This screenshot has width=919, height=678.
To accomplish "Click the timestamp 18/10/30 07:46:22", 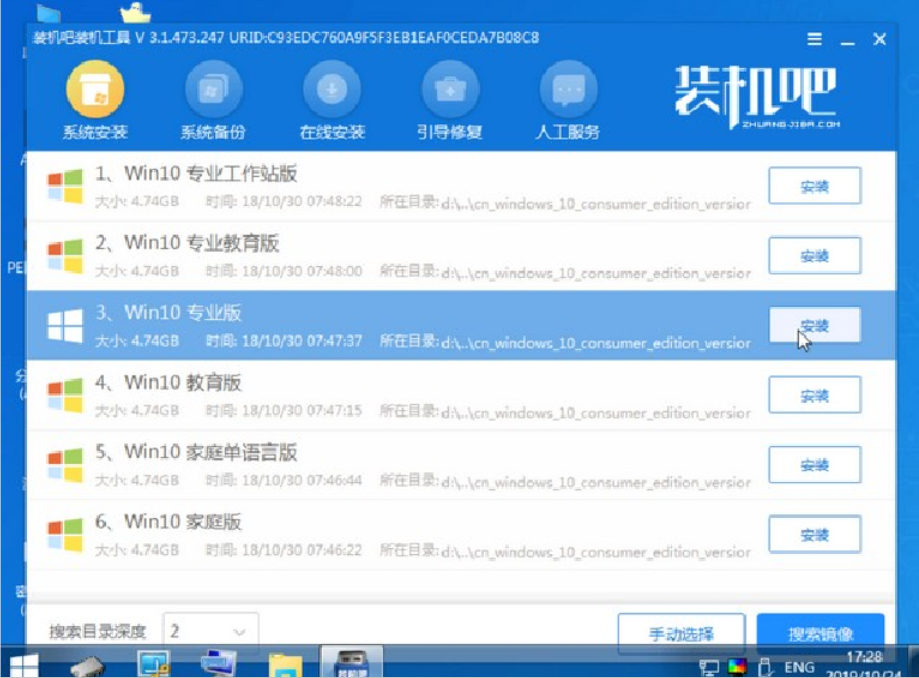I will coord(301,550).
